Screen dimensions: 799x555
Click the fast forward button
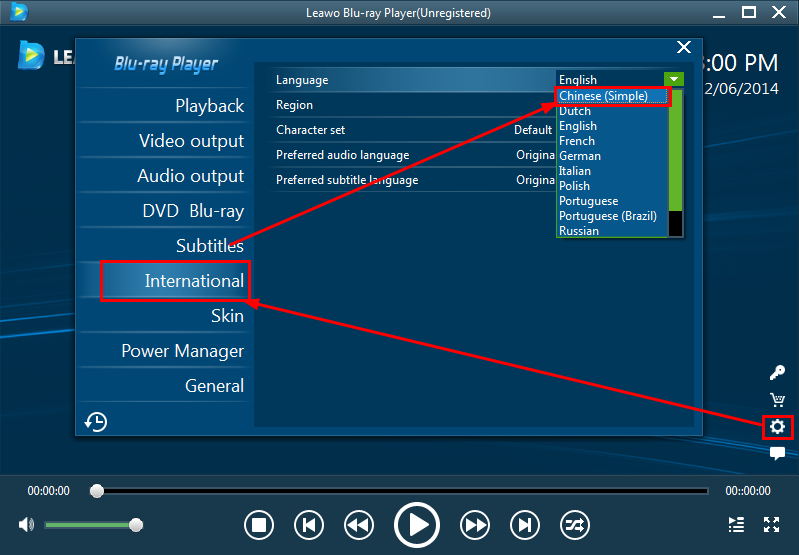[475, 525]
